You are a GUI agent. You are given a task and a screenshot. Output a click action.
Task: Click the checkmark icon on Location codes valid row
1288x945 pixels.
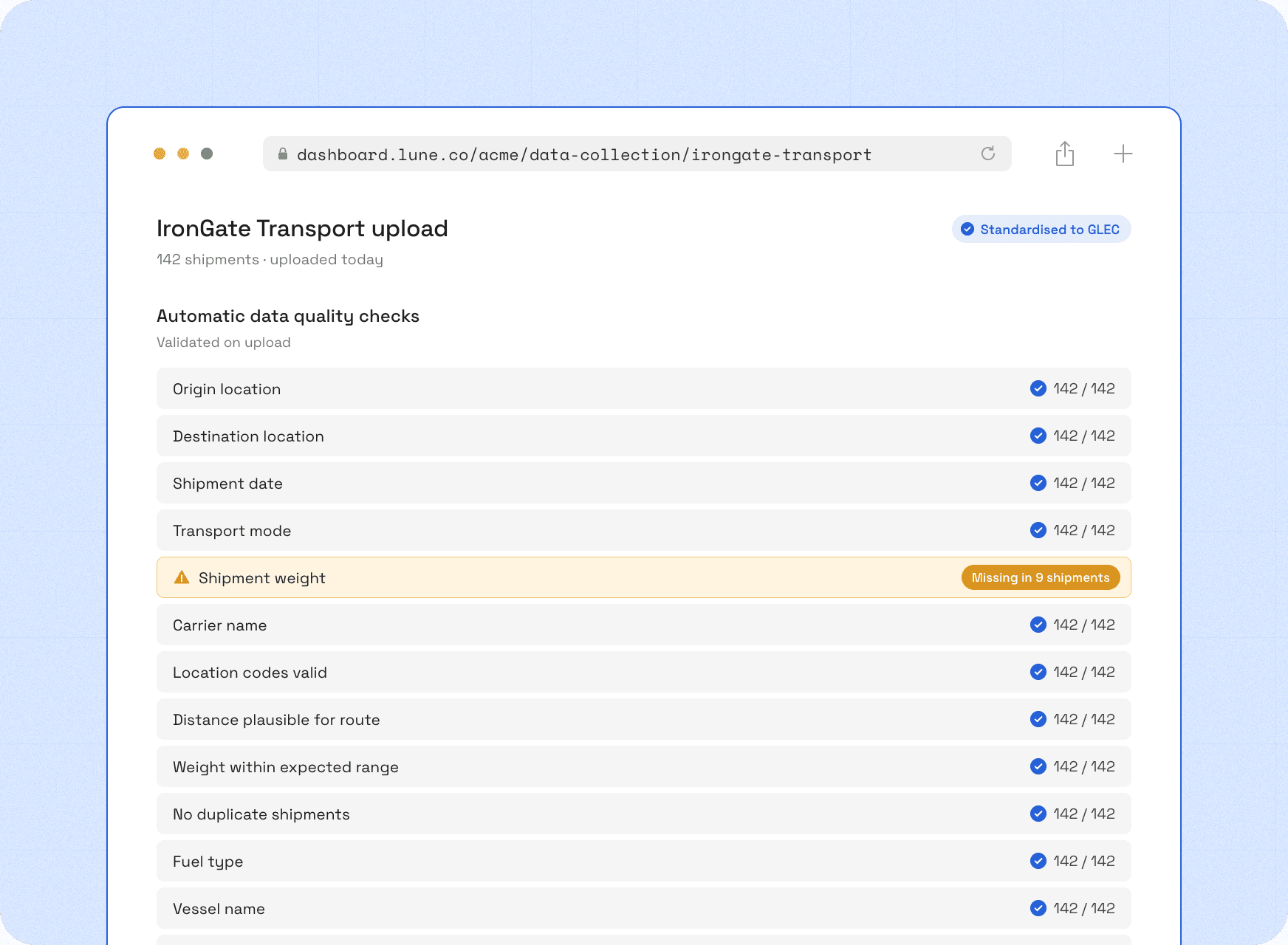pyautogui.click(x=1038, y=672)
